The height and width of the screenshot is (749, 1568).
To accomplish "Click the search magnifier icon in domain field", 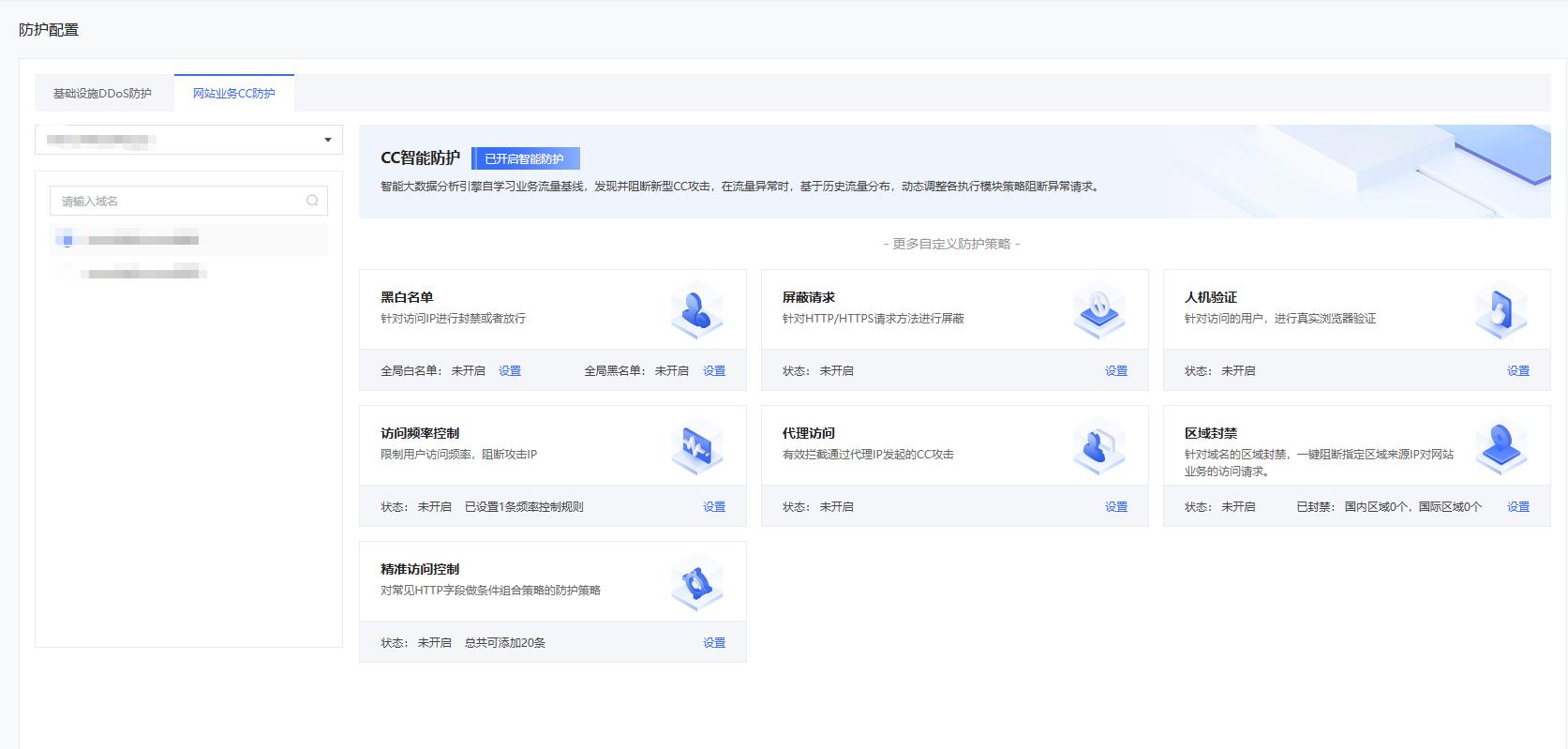I will tap(312, 201).
